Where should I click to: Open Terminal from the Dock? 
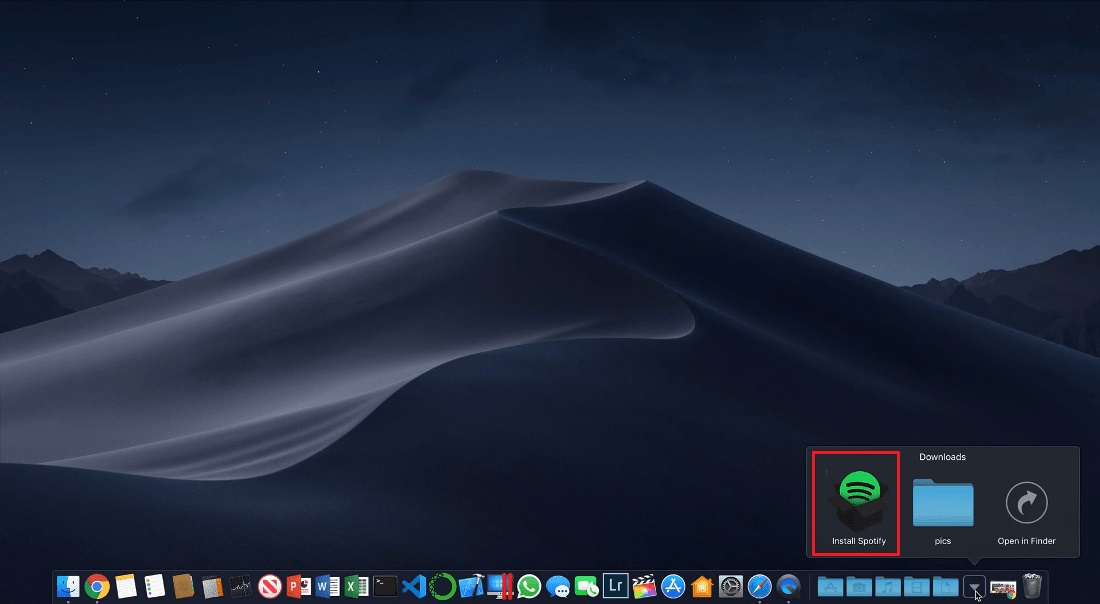pyautogui.click(x=385, y=586)
